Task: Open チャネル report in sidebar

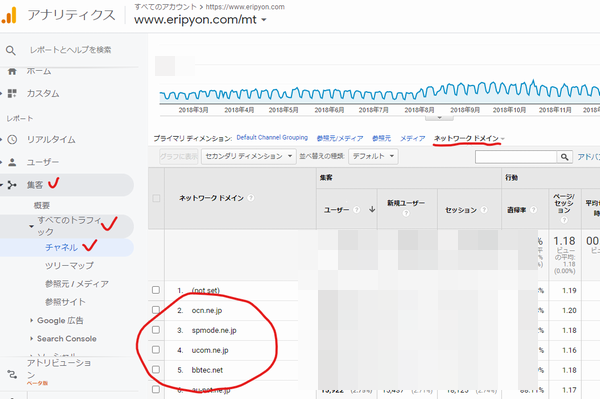Action: (x=61, y=248)
